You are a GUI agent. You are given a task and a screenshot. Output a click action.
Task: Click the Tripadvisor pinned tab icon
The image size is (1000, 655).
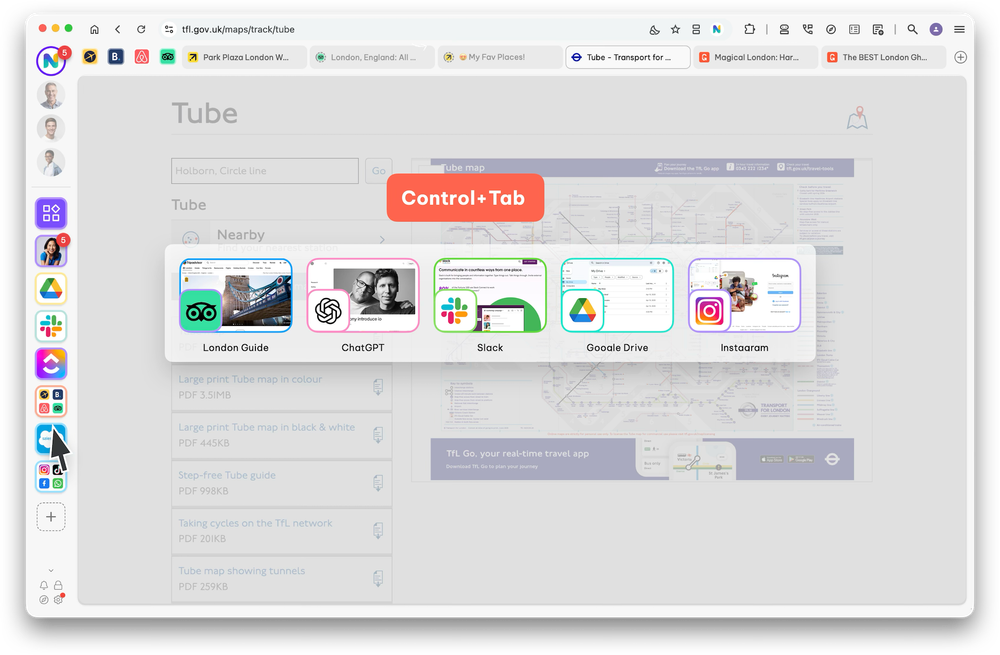[x=167, y=57]
